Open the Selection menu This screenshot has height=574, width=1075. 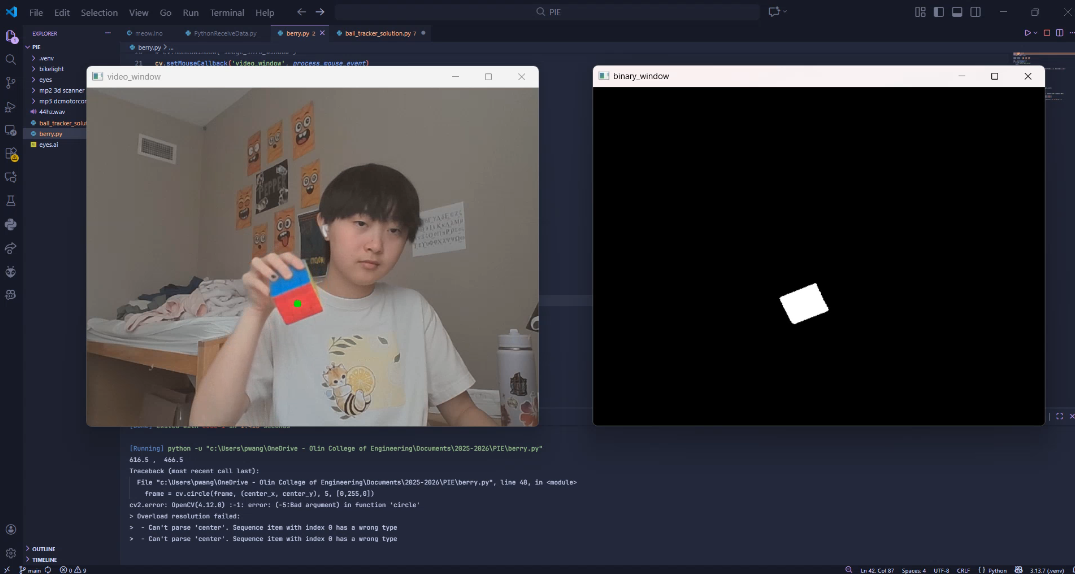pyautogui.click(x=99, y=12)
